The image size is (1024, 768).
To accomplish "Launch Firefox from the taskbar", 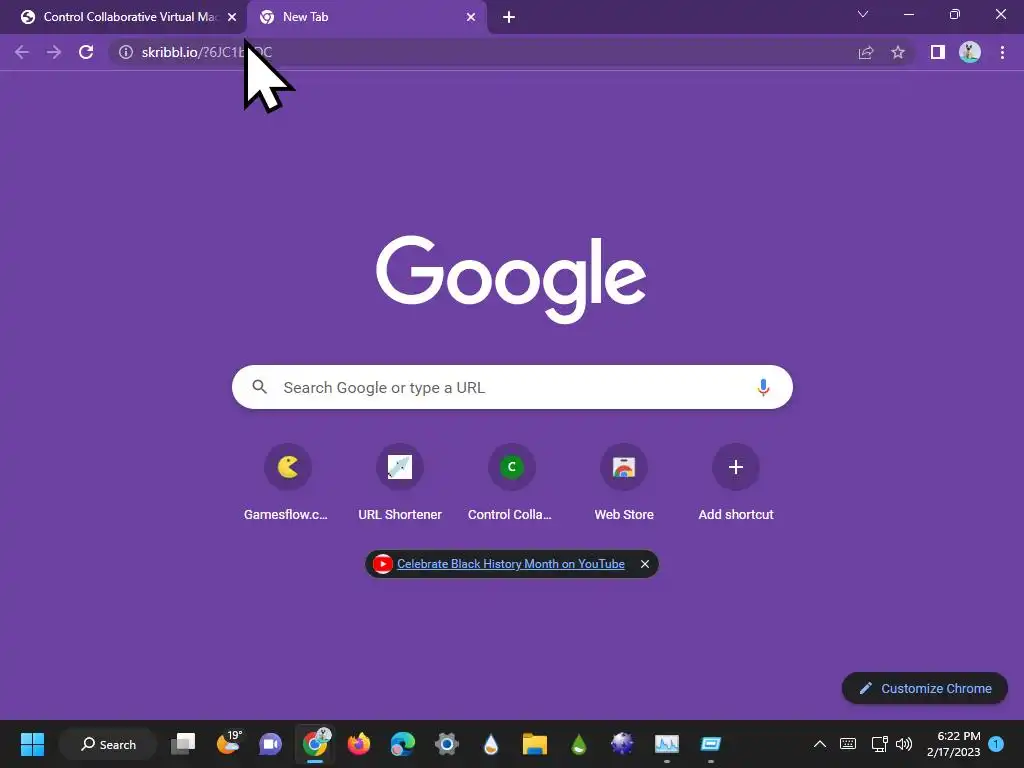I will pos(359,744).
